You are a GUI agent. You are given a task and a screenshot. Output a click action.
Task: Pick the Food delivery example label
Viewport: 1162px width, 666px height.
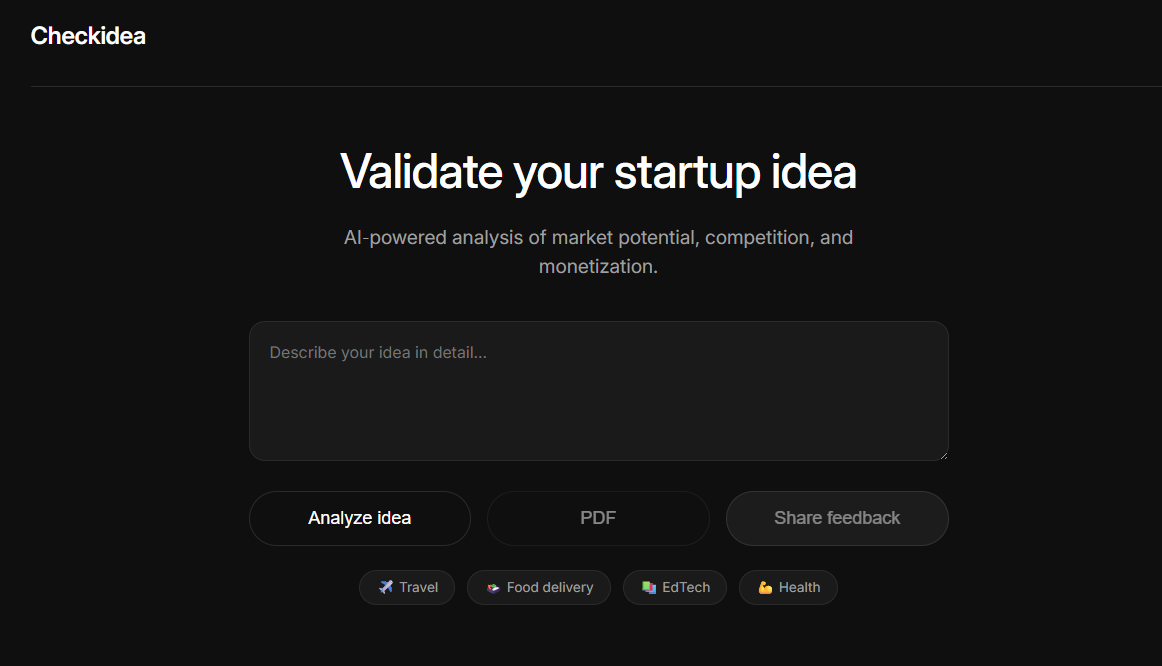[550, 588]
